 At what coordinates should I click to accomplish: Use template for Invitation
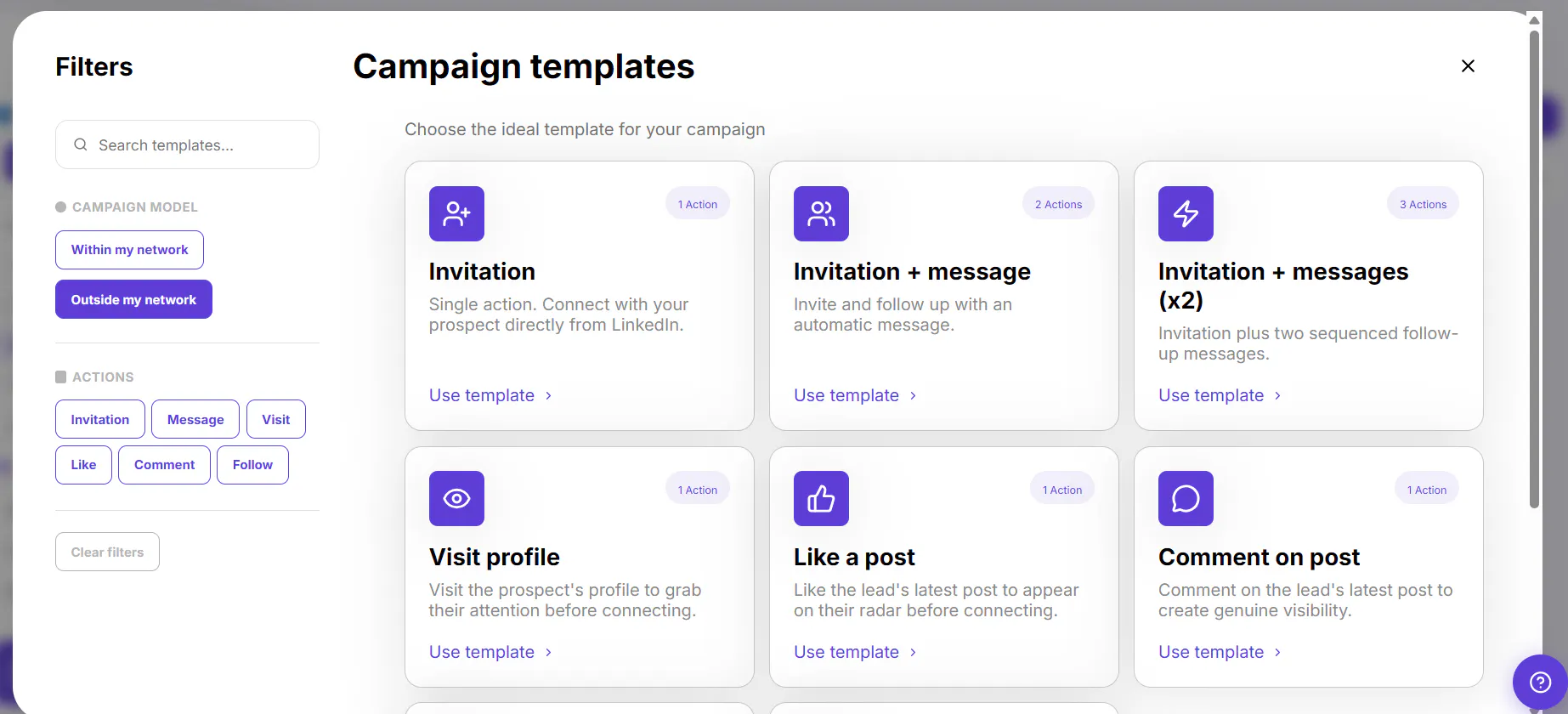[491, 395]
